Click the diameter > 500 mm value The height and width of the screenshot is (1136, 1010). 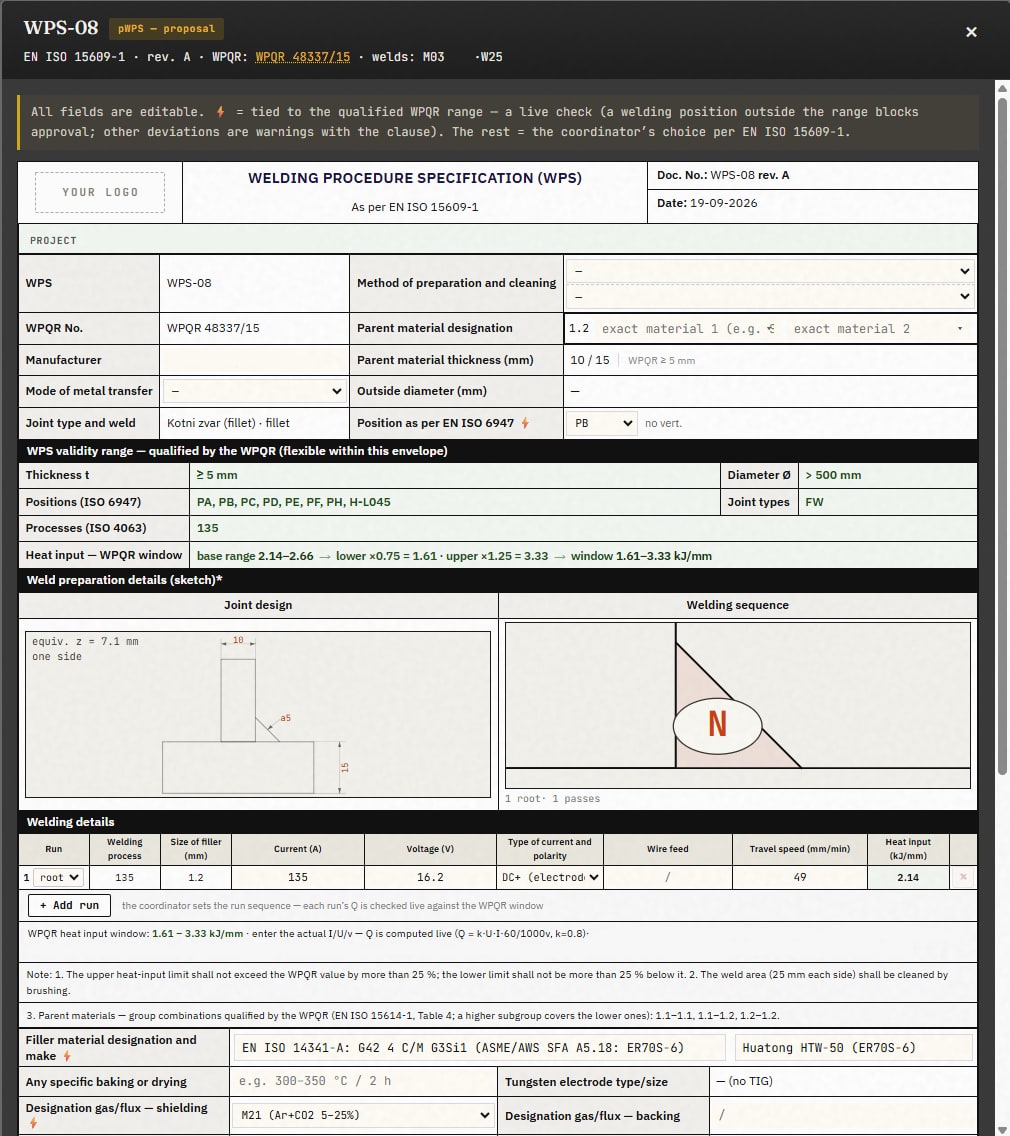833,475
